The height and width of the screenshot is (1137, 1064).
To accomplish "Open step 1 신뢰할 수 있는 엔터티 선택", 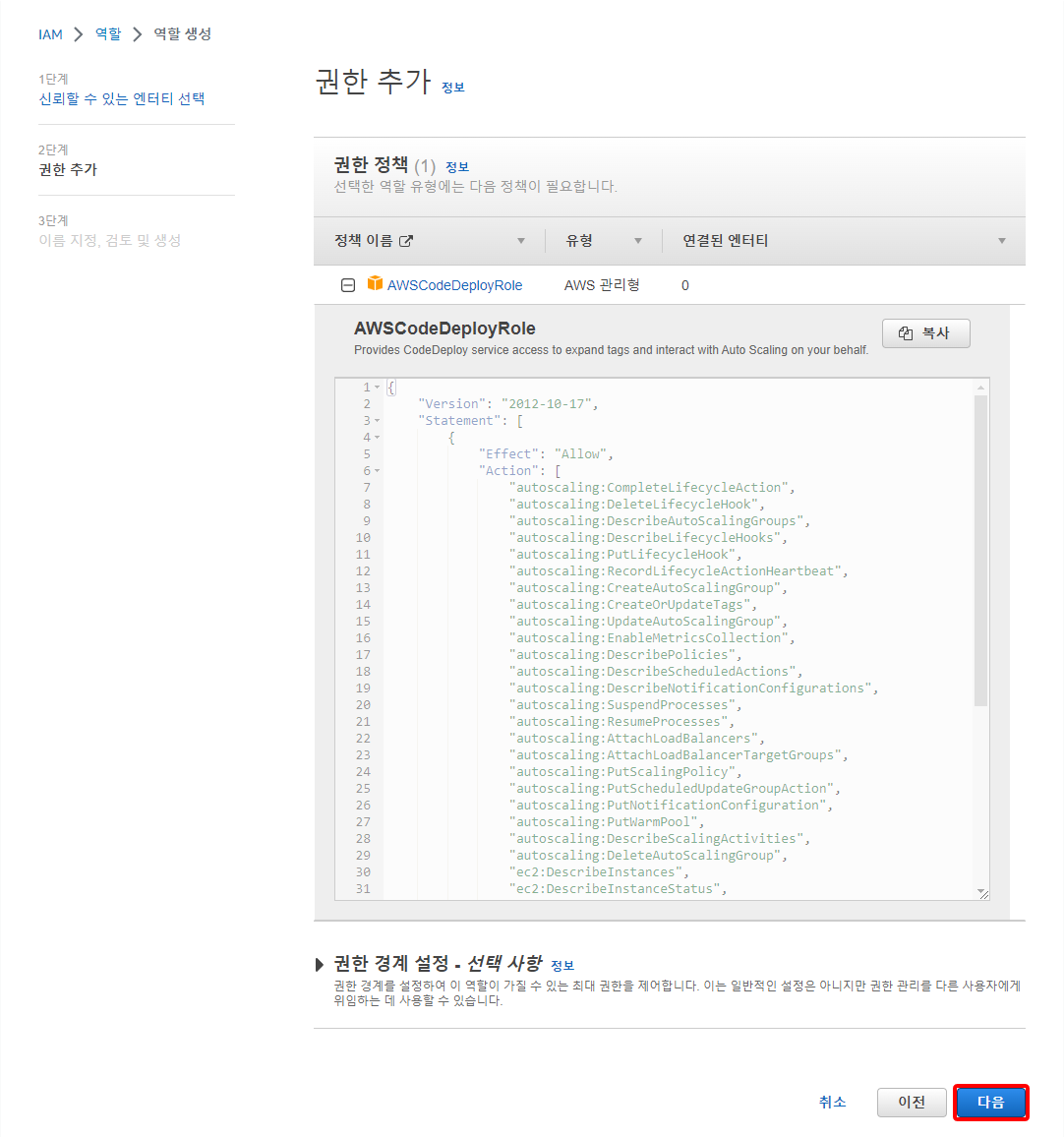I will tap(121, 98).
